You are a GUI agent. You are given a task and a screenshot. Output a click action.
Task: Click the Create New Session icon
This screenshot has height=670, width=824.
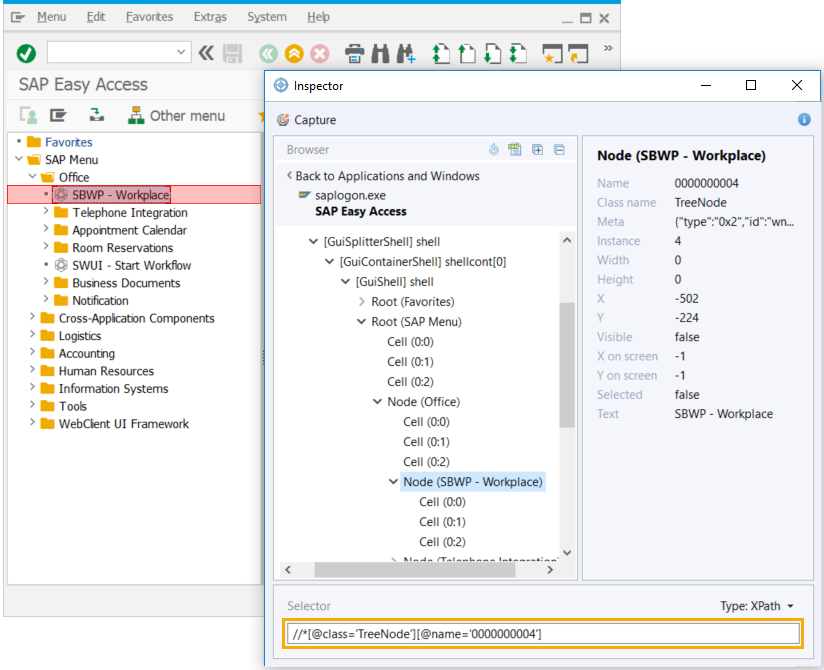click(552, 54)
